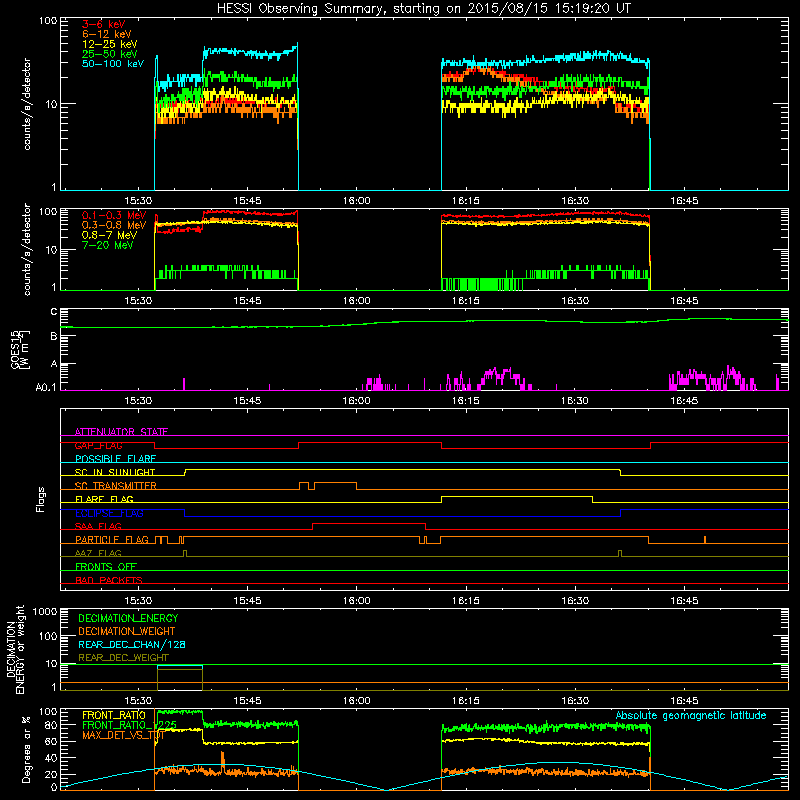Click the 15:45 time tick under GOES panel
800x800 pixels.
pyautogui.click(x=247, y=401)
